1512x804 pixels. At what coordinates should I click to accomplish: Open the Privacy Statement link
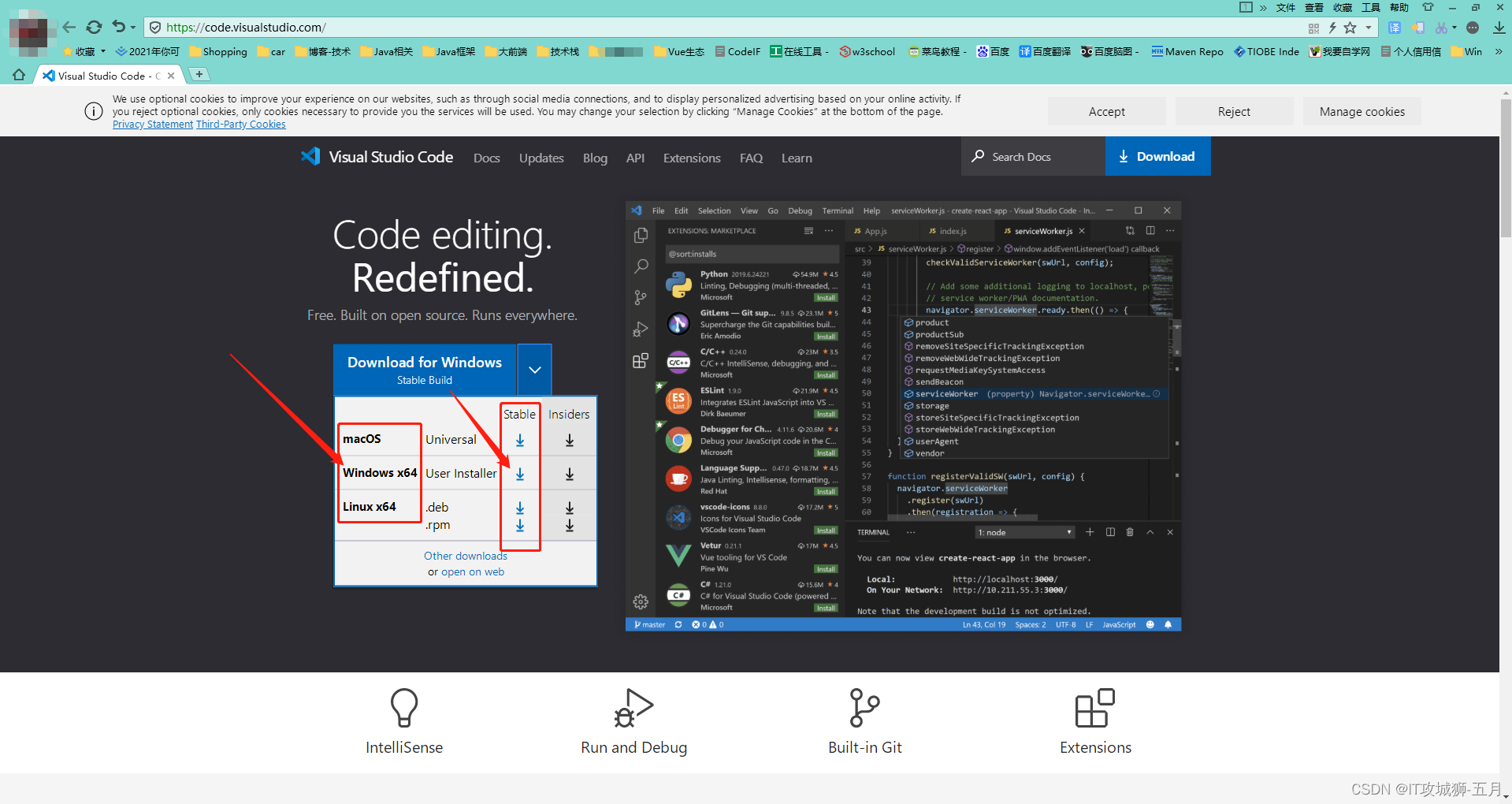click(153, 125)
